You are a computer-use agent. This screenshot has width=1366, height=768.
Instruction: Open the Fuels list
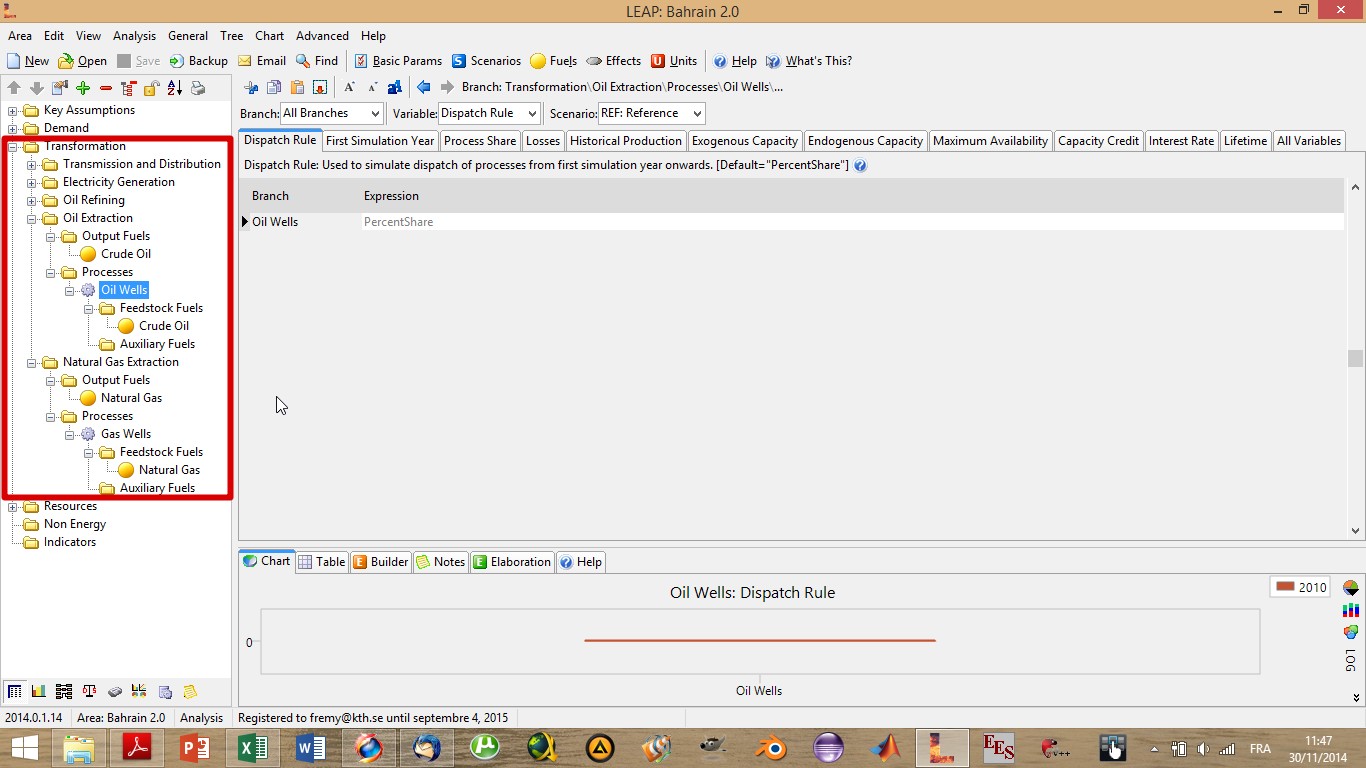(x=554, y=61)
